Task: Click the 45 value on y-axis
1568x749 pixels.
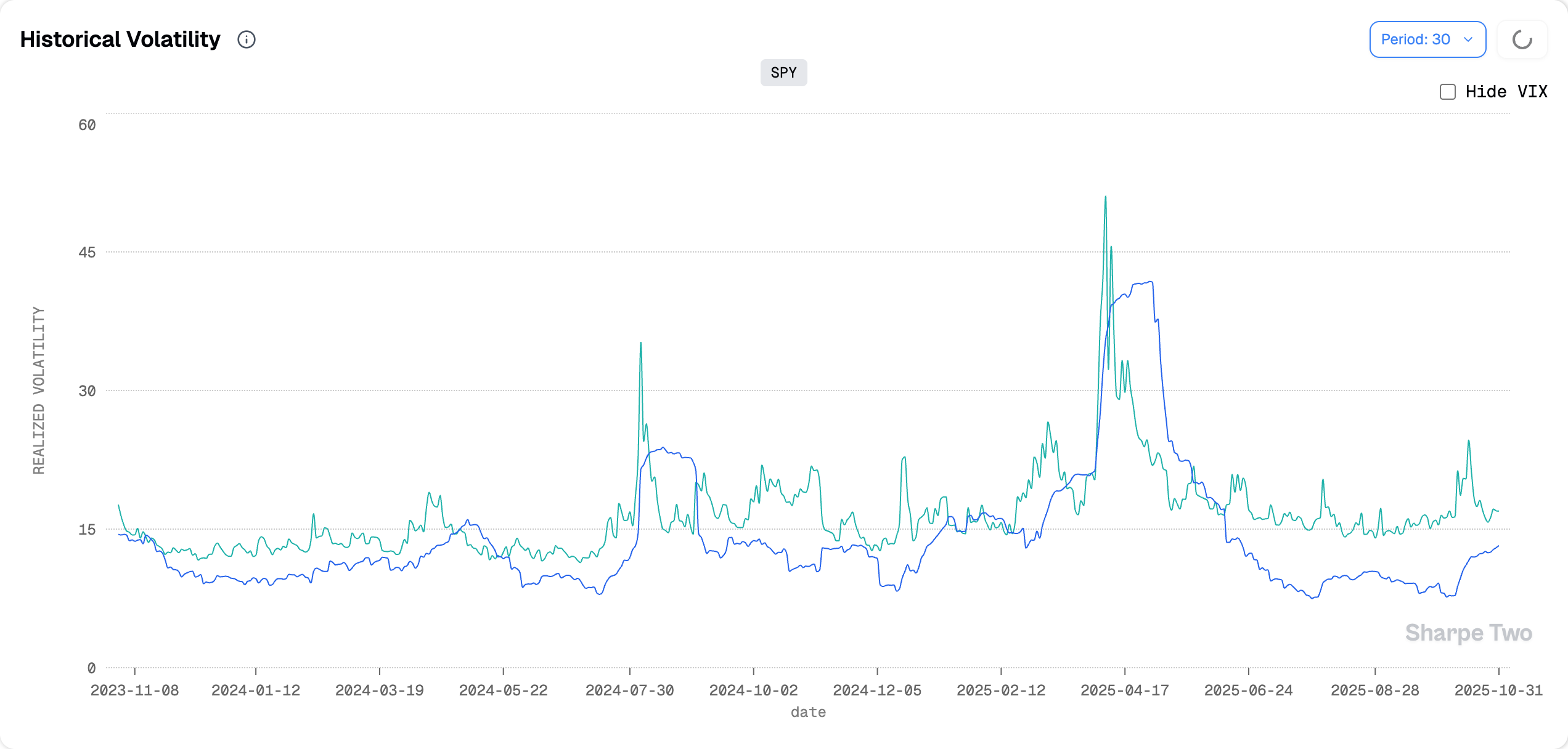Action: 87,253
